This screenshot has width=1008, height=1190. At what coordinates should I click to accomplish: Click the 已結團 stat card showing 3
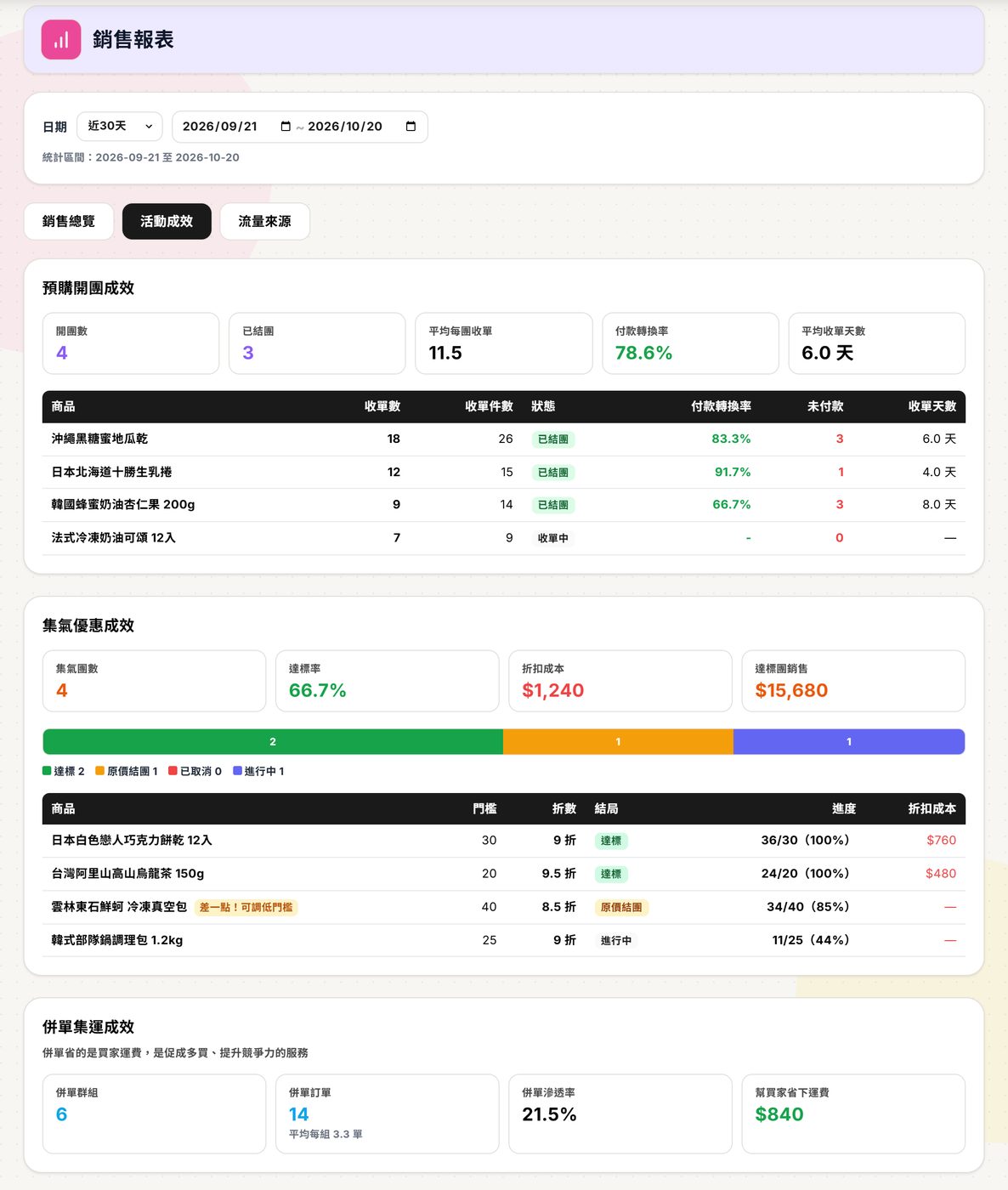click(317, 343)
